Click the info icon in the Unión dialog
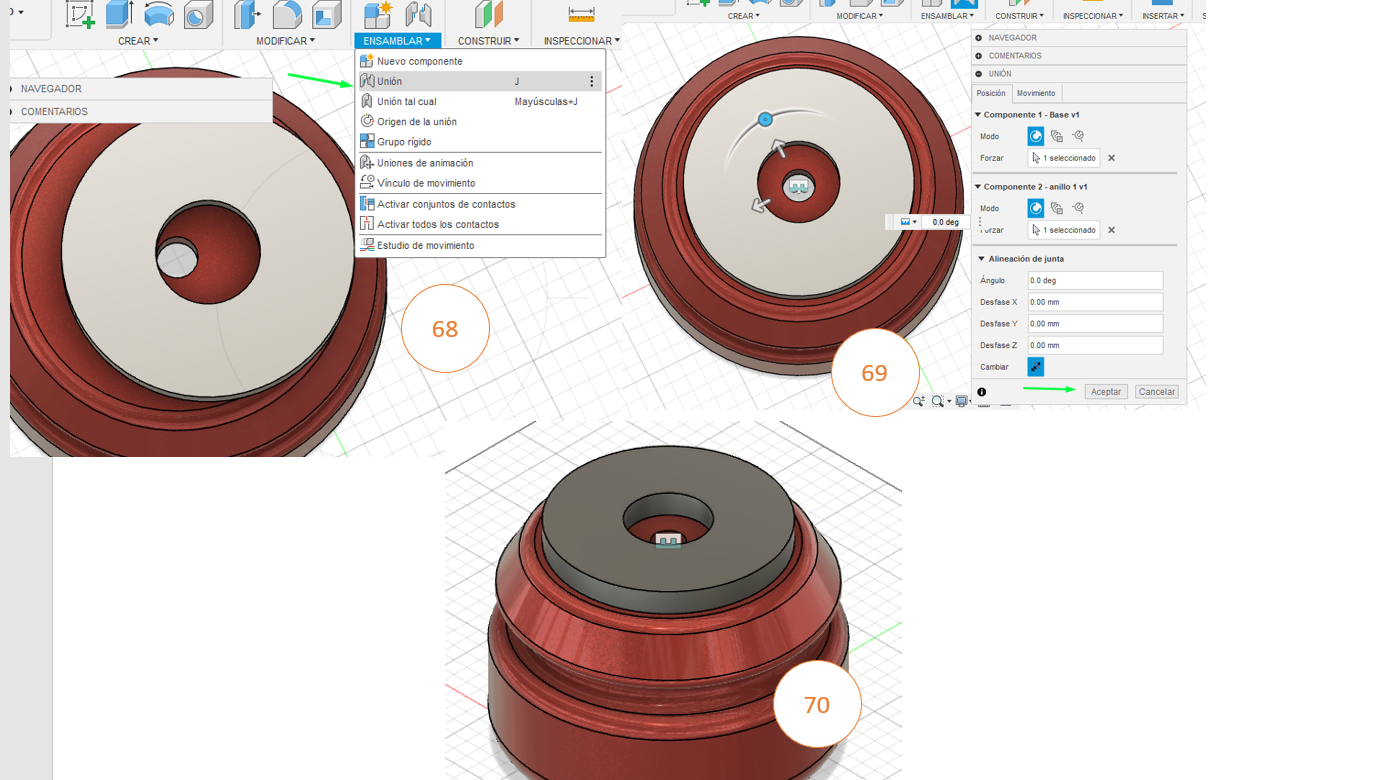The height and width of the screenshot is (780, 1375). (x=982, y=392)
